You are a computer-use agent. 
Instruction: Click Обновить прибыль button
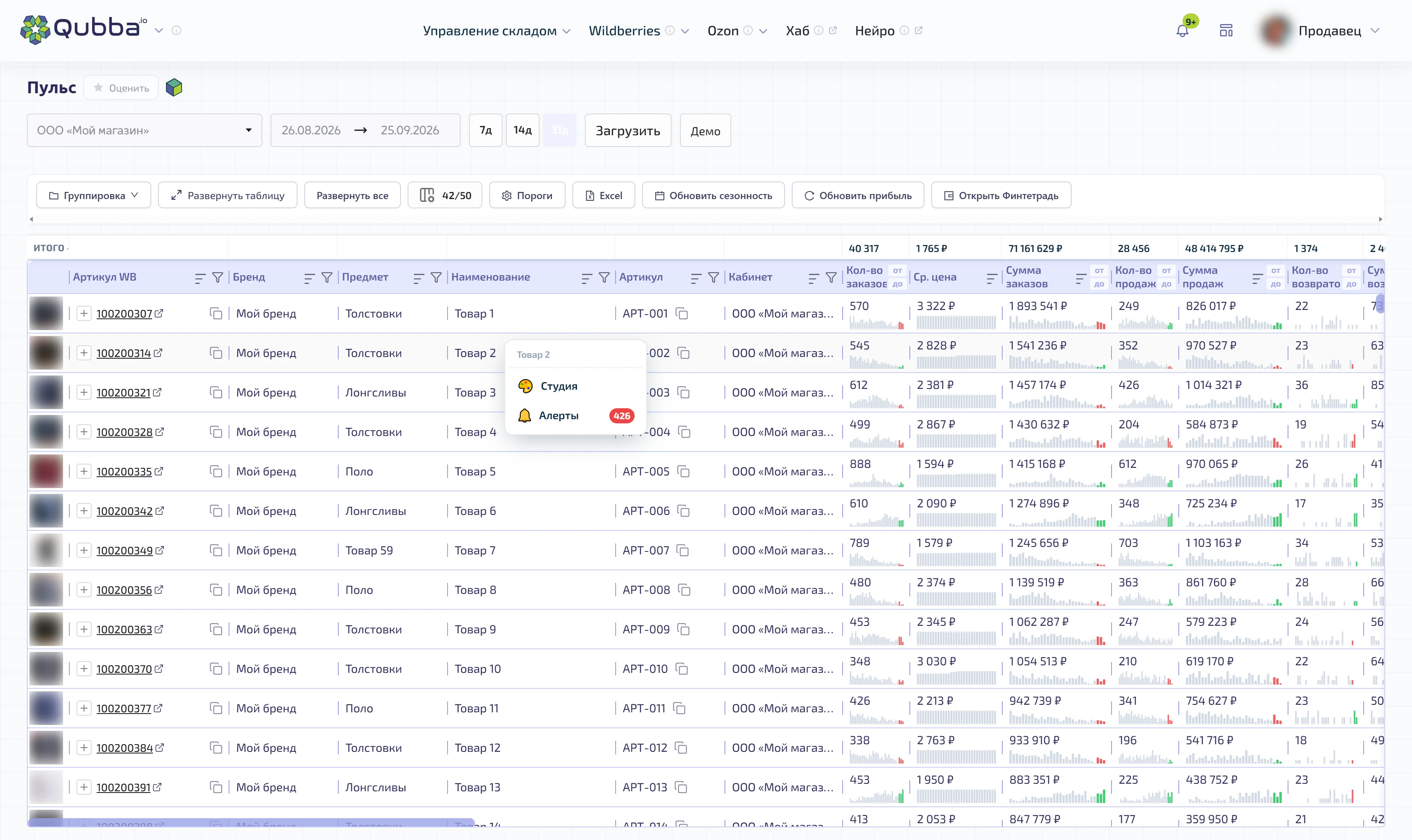pyautogui.click(x=858, y=195)
